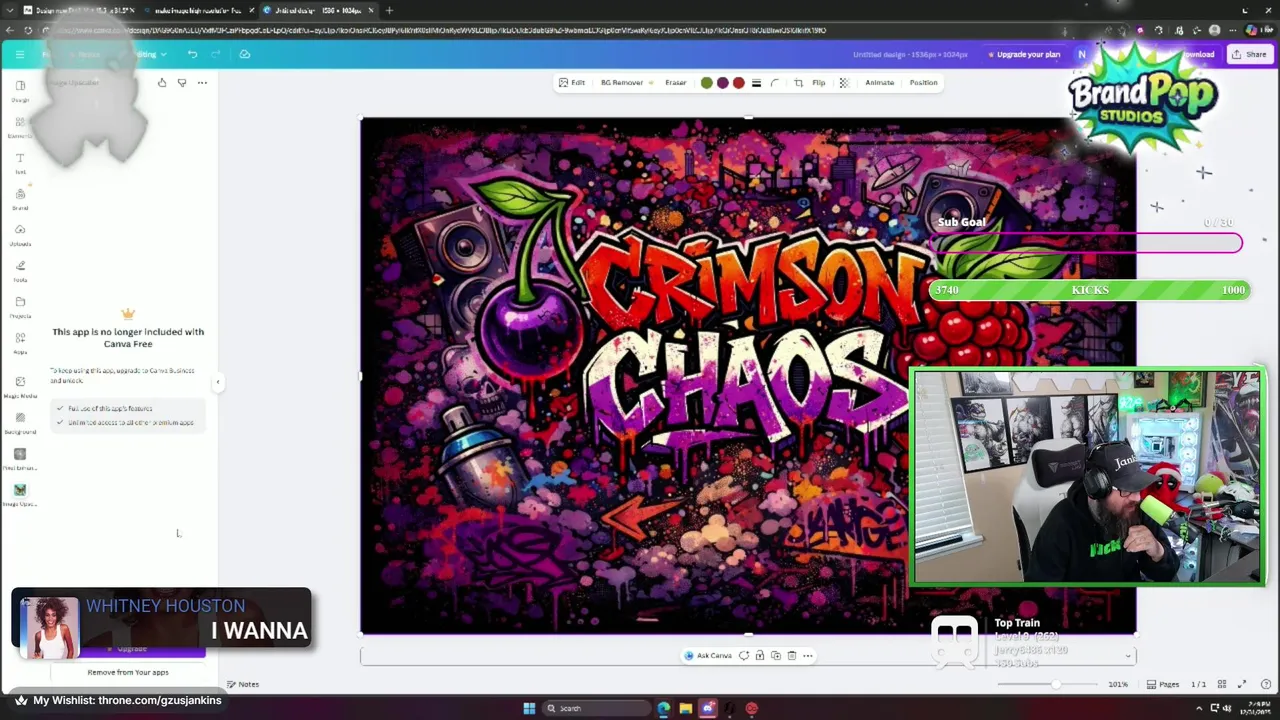The width and height of the screenshot is (1280, 720).
Task: Duplicate the page with copy icon
Action: [776, 656]
